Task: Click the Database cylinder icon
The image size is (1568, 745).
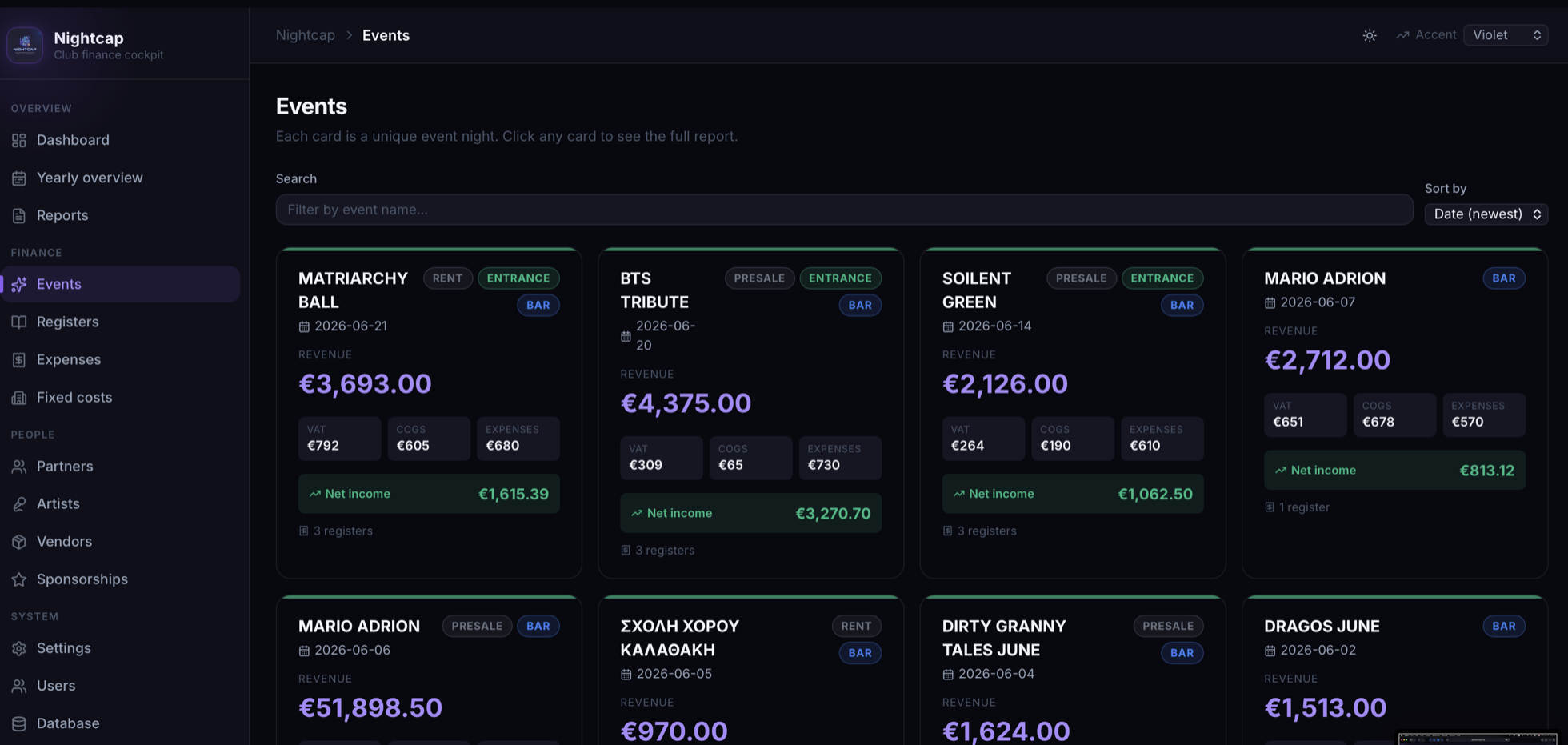Action: pyautogui.click(x=19, y=723)
